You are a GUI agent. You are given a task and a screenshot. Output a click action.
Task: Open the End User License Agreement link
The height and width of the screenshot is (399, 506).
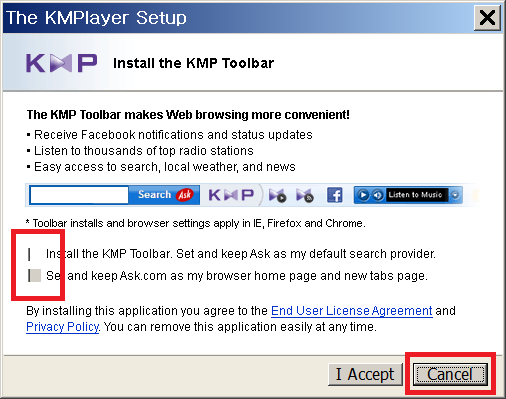352,311
